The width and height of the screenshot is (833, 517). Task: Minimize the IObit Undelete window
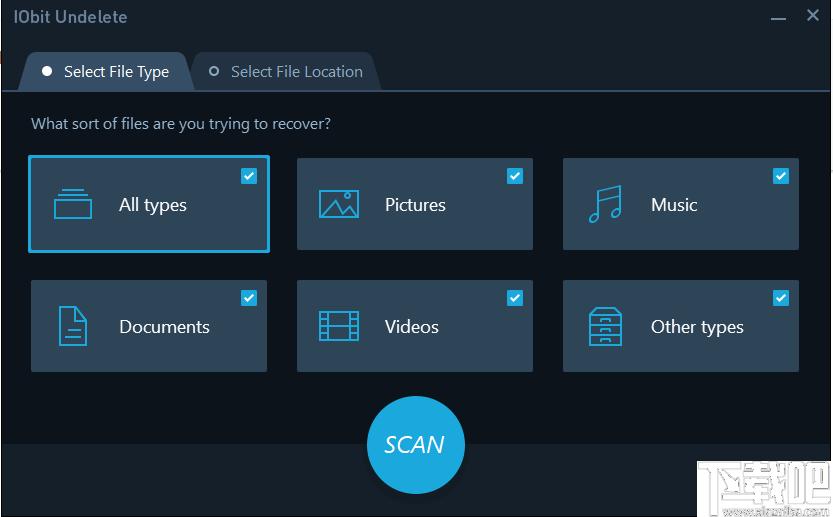779,17
